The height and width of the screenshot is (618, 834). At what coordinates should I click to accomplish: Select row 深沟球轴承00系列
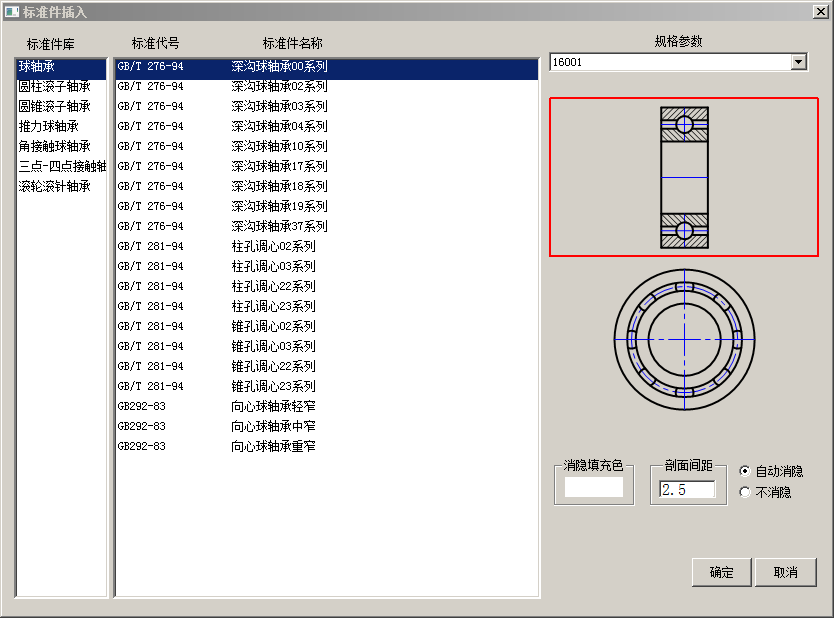327,67
